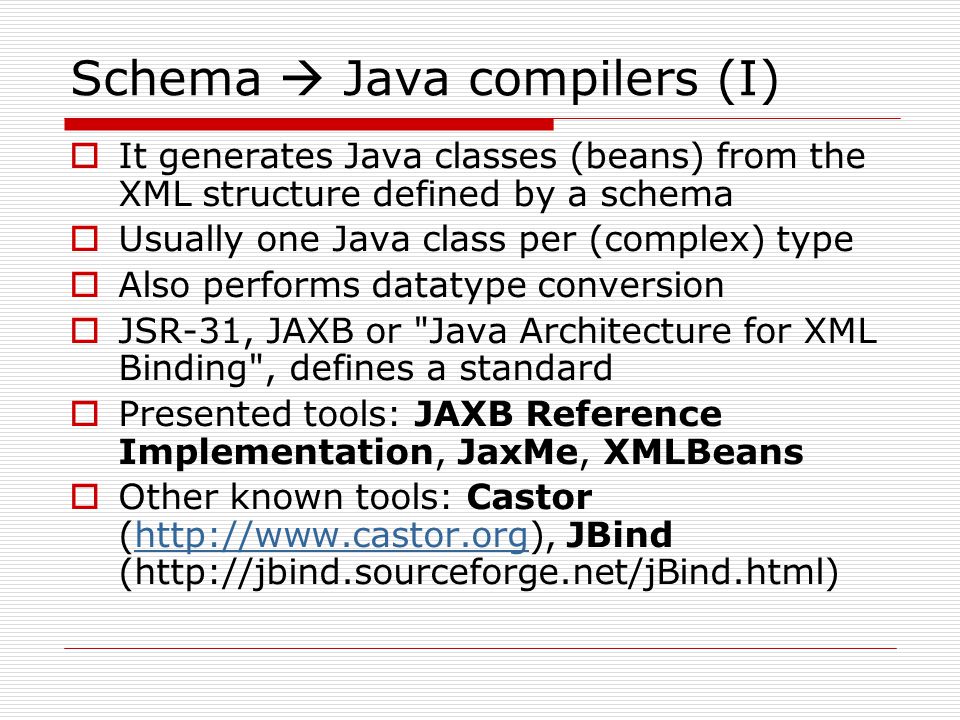Image resolution: width=960 pixels, height=720 pixels.
Task: Click the text "XML structure defined by a schema"
Action: [x=426, y=195]
